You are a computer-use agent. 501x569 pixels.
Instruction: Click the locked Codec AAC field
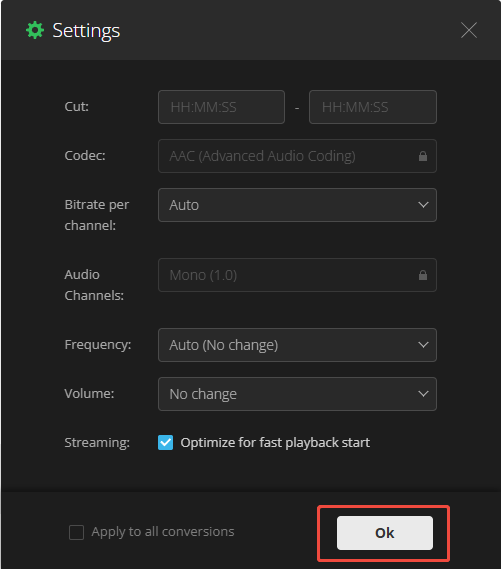click(297, 156)
